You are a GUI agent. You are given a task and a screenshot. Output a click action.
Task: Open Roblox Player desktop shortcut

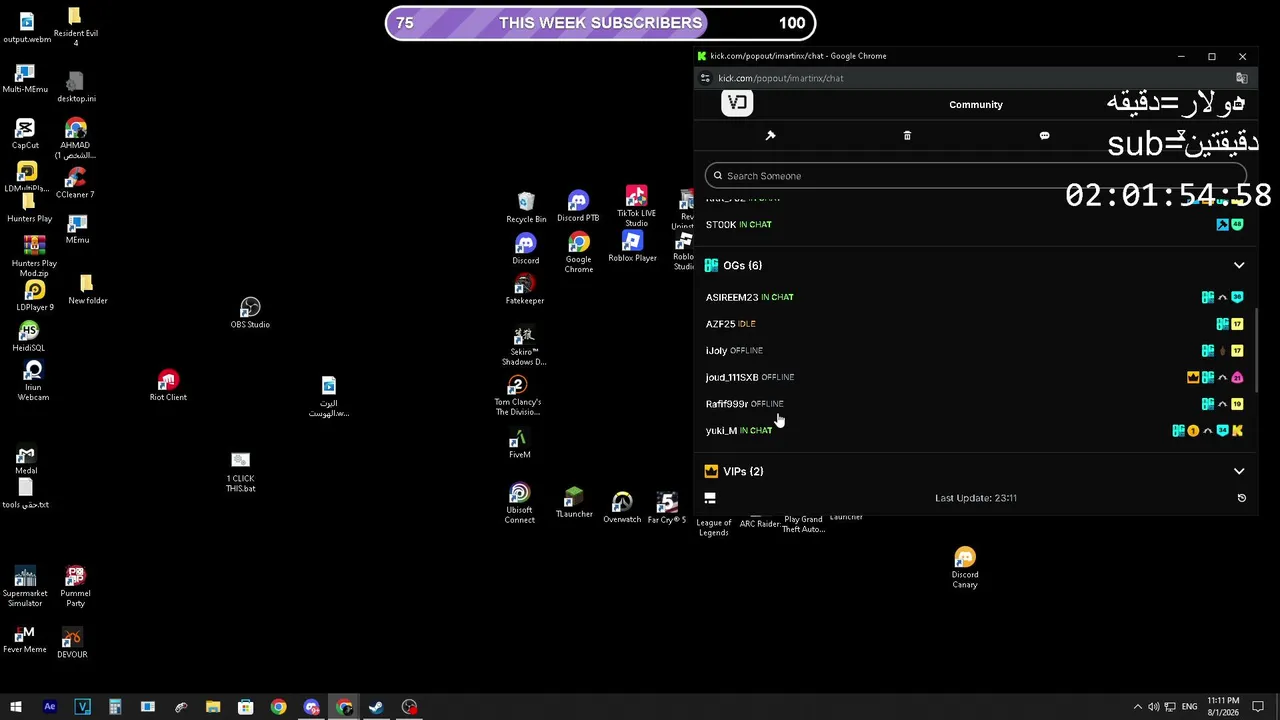click(x=632, y=247)
